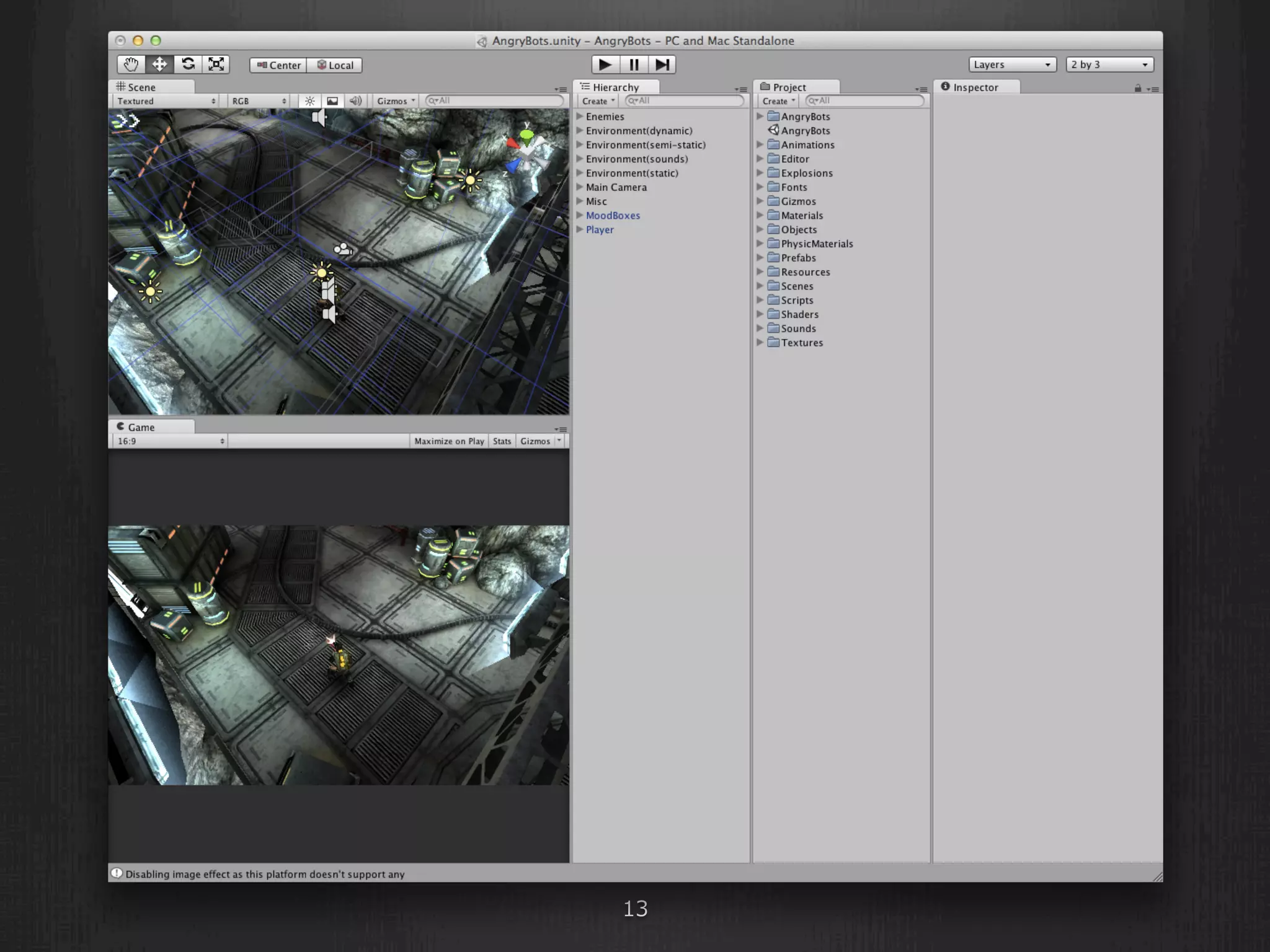Switch to the Game tab
Screen dimensions: 1270x952
tap(141, 427)
